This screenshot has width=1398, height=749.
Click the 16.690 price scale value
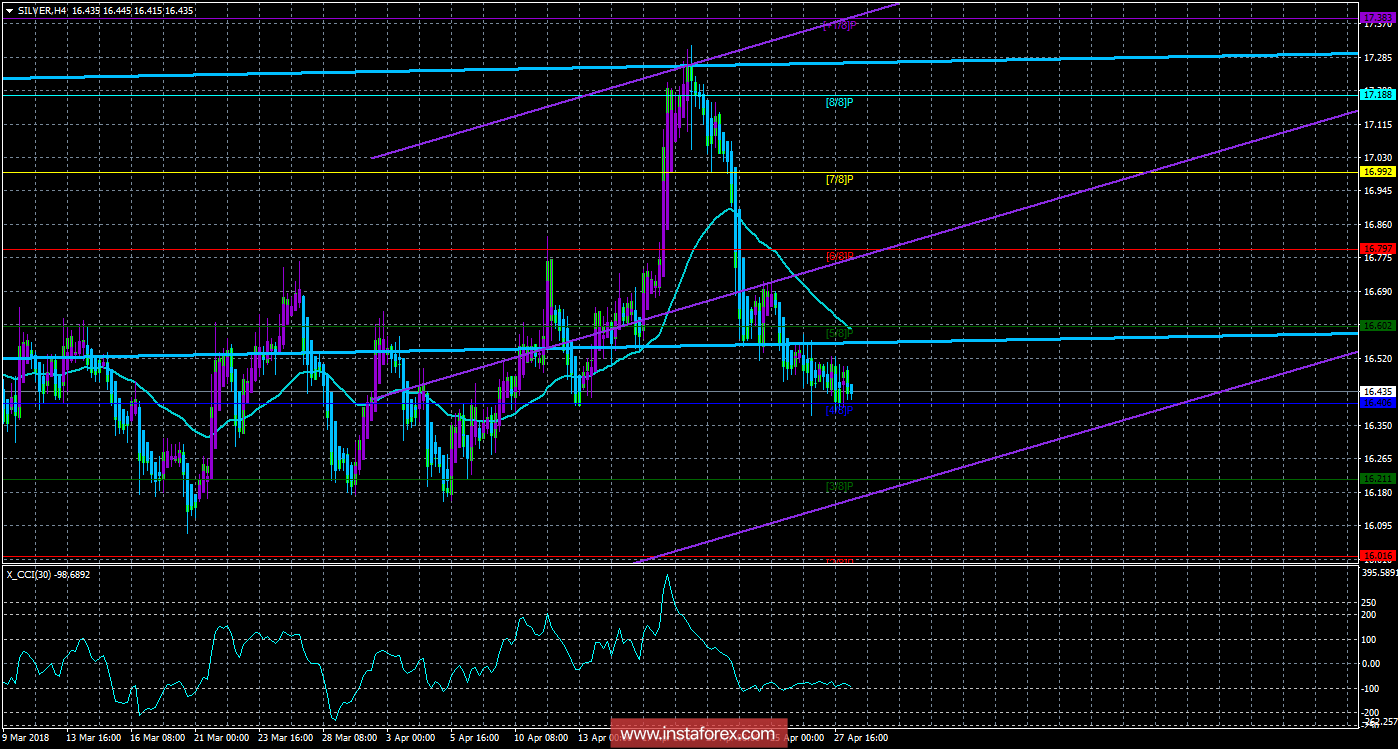[x=1377, y=292]
